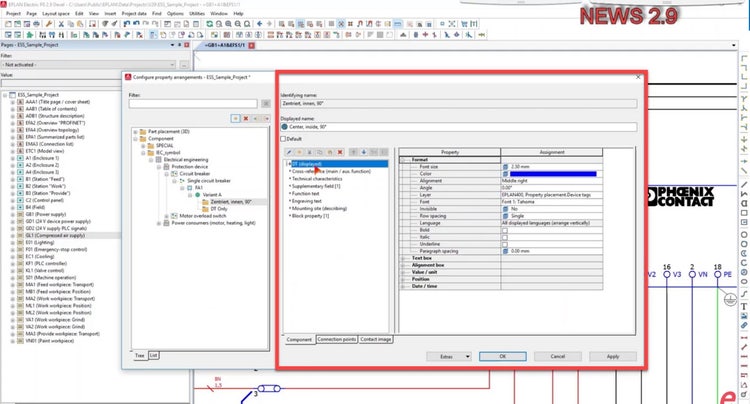Enable the Default checkbox

click(284, 138)
